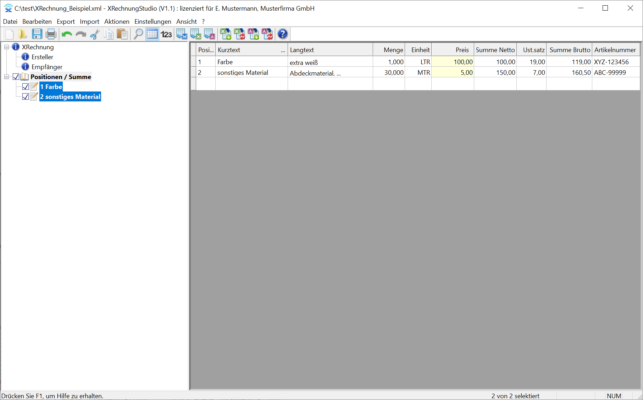Click the Kurztext cell 'sonstiges Material'
This screenshot has width=643, height=400.
(251, 73)
